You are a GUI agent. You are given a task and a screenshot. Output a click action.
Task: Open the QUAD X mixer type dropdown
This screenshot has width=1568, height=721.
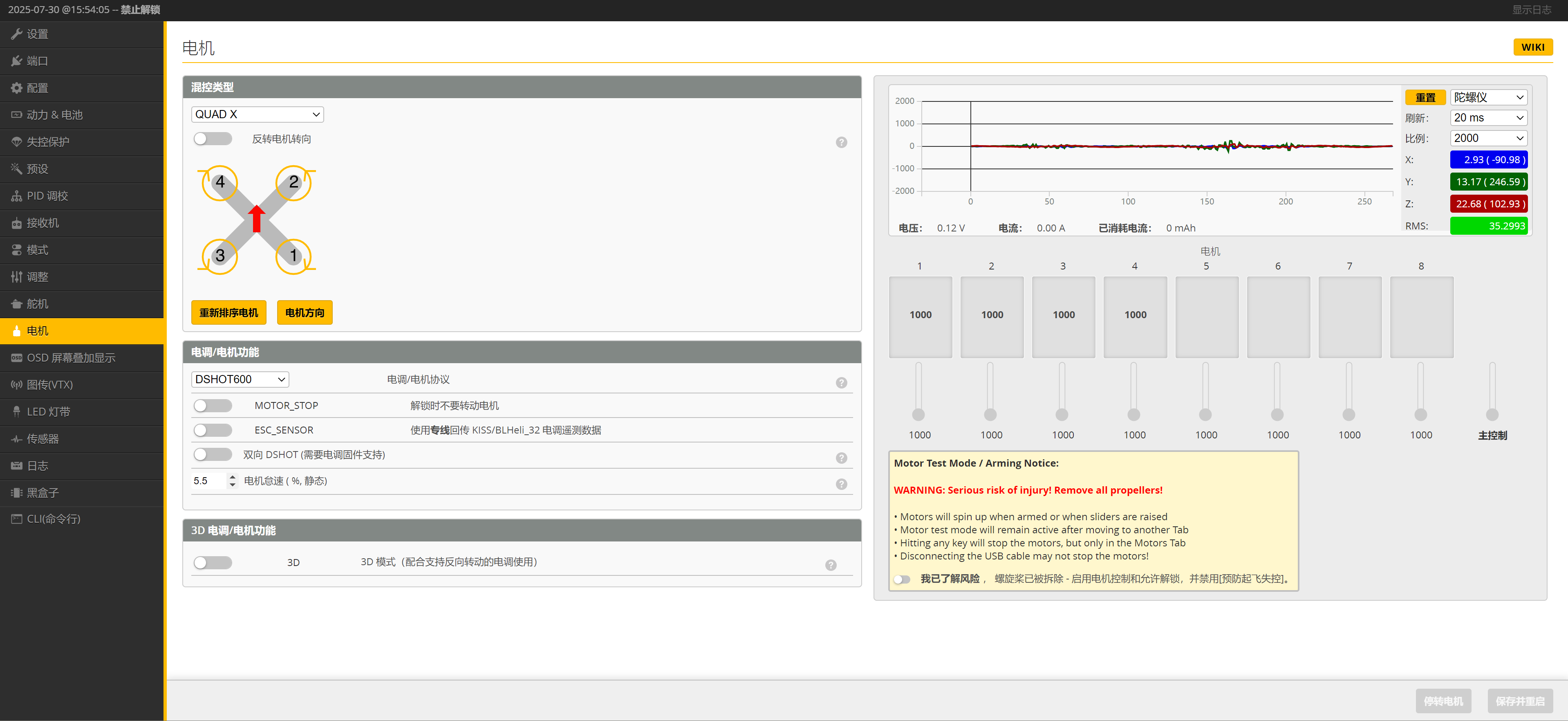[257, 115]
